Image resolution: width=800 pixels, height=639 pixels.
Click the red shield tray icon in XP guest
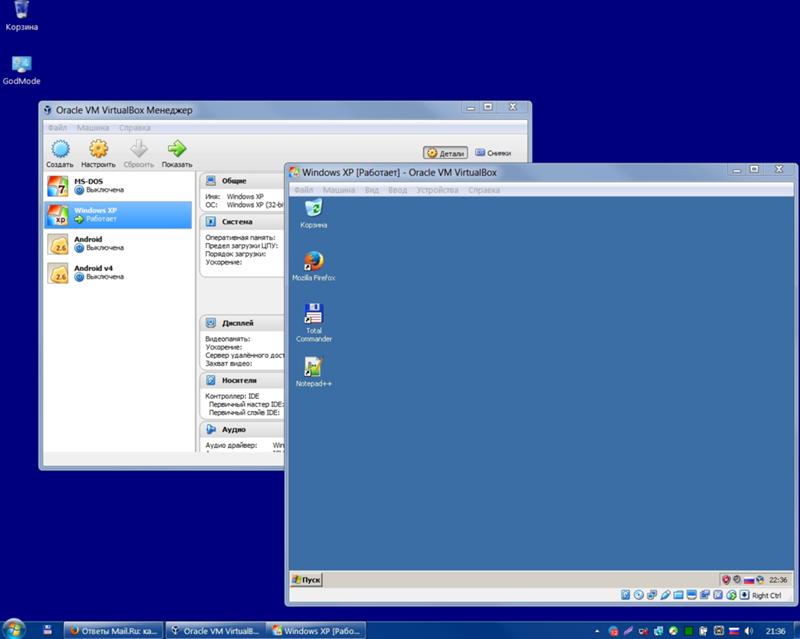(726, 579)
